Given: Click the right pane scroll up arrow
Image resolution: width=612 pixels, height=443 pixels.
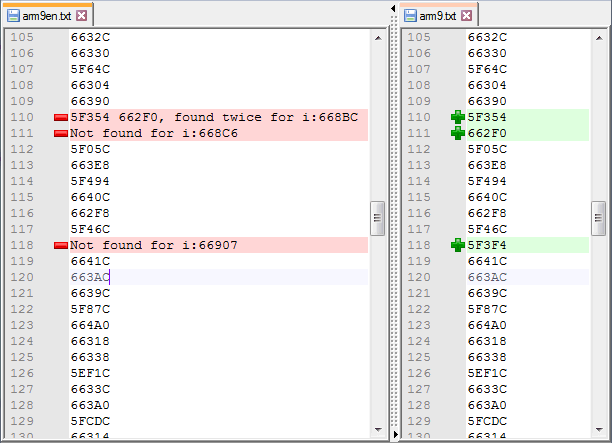Looking at the screenshot, I should point(599,38).
